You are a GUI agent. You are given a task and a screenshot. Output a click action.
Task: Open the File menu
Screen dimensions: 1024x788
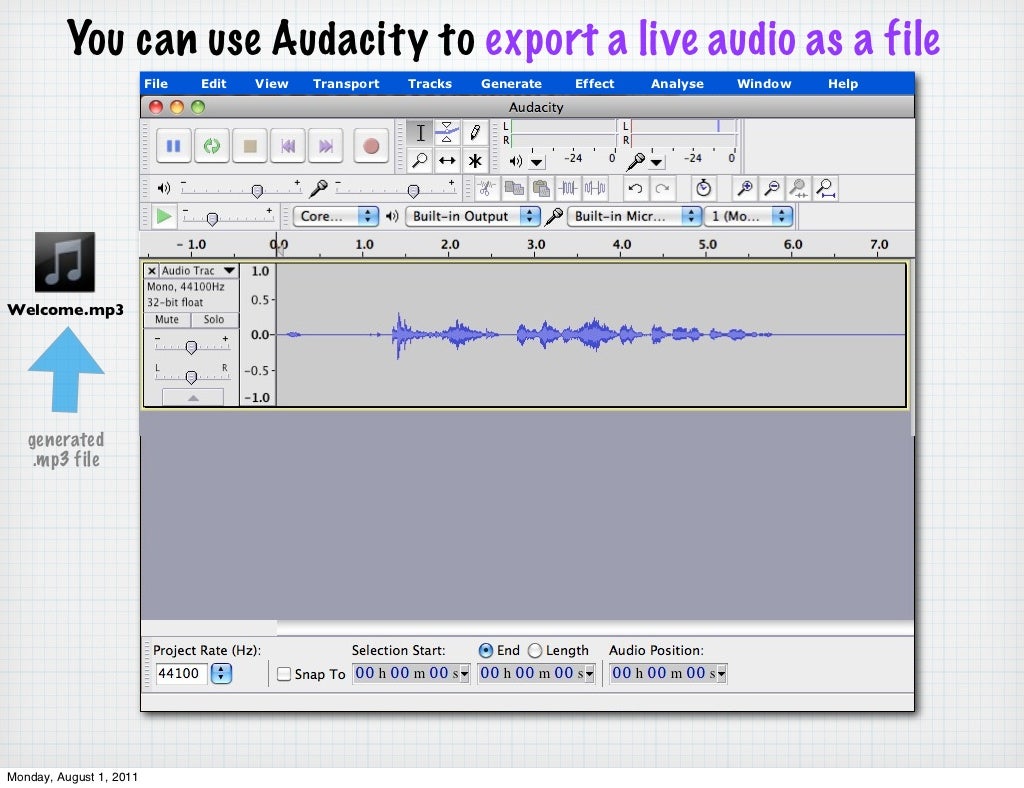coord(156,84)
